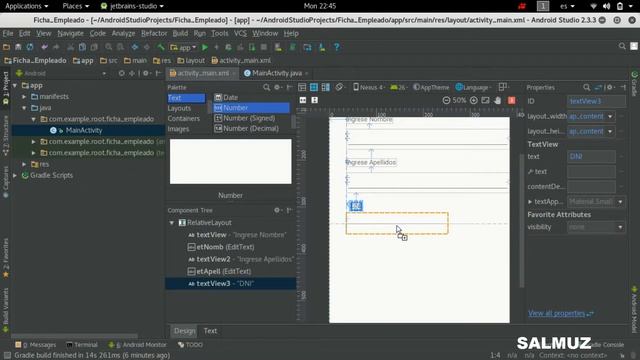Open the AppTheme selector
The width and height of the screenshot is (640, 360).
[431, 87]
